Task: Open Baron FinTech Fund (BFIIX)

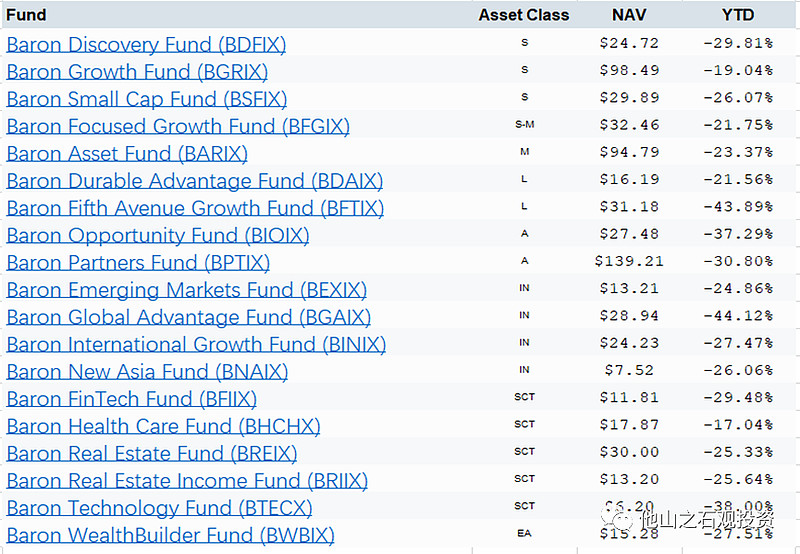Action: click(133, 399)
